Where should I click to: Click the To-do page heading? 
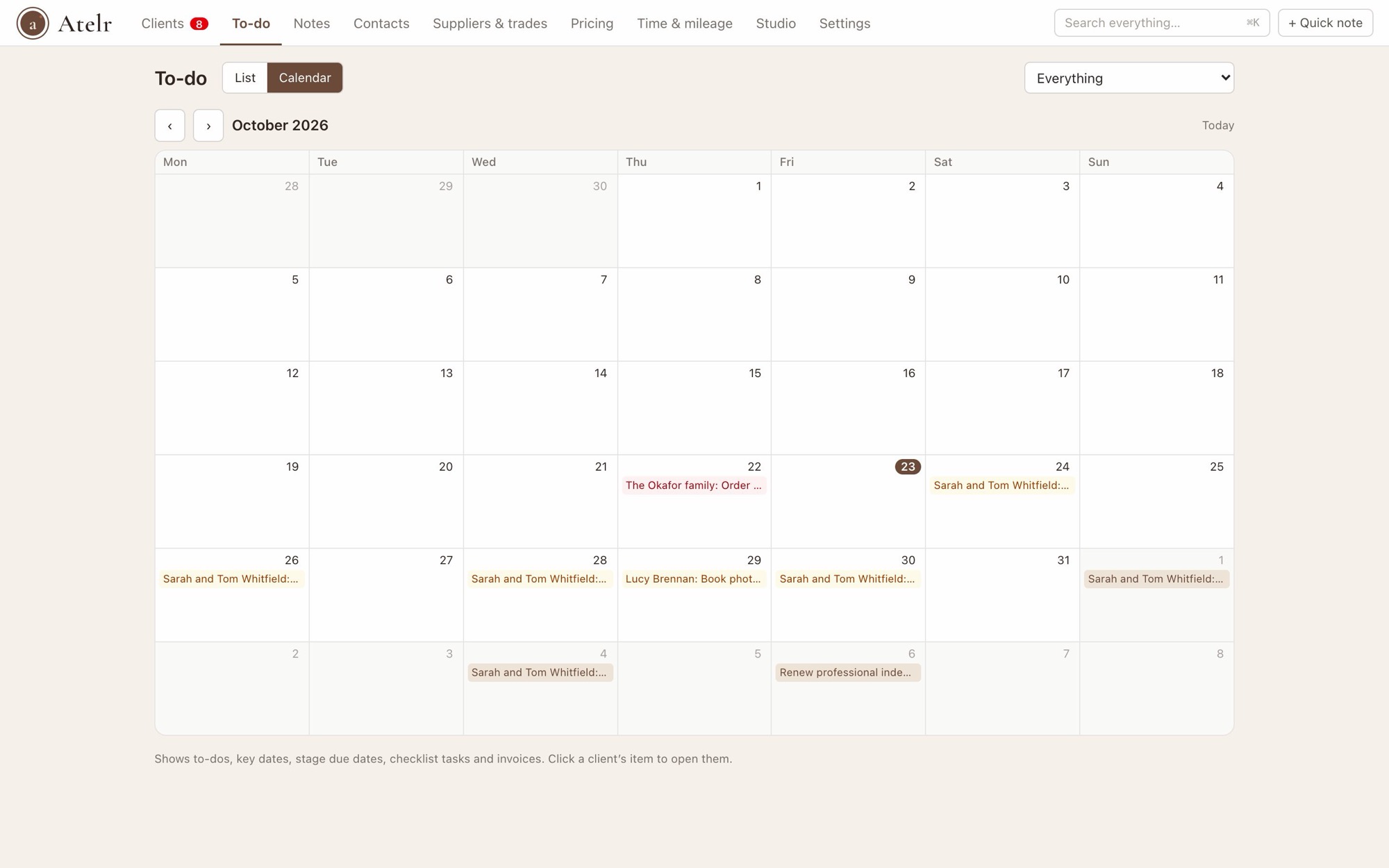(181, 78)
